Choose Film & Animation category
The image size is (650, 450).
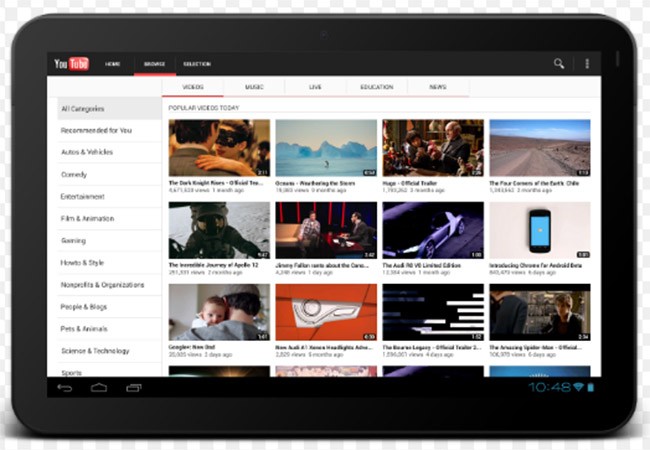coord(109,218)
